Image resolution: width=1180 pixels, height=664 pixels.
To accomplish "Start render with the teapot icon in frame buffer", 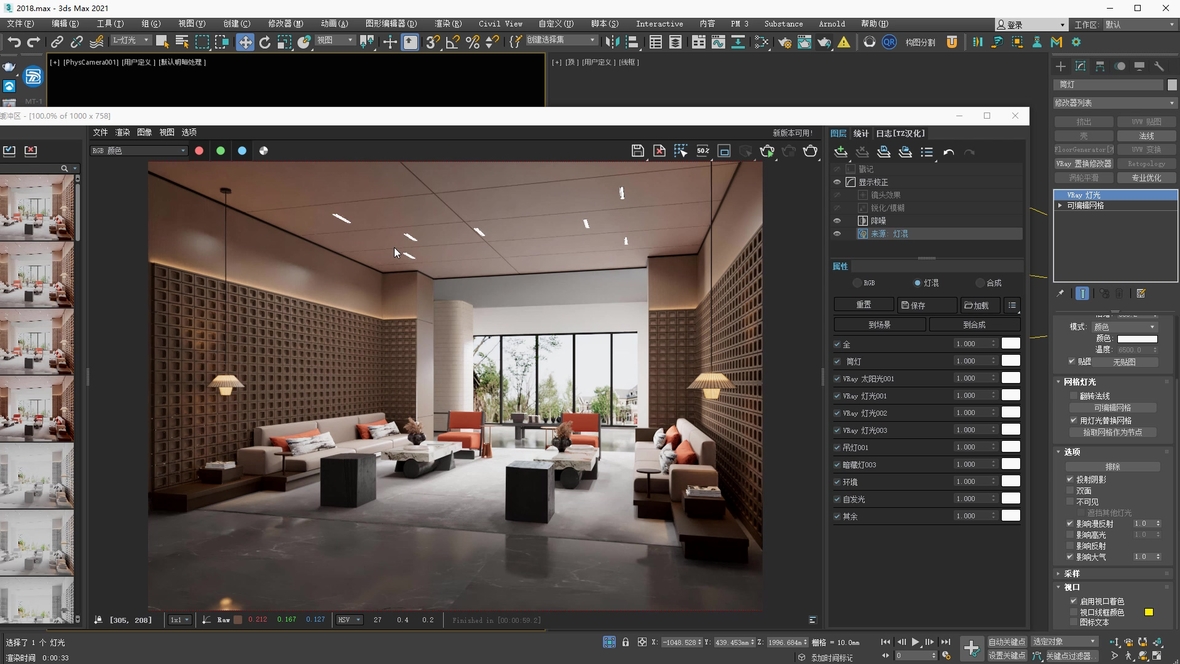I will tap(810, 151).
